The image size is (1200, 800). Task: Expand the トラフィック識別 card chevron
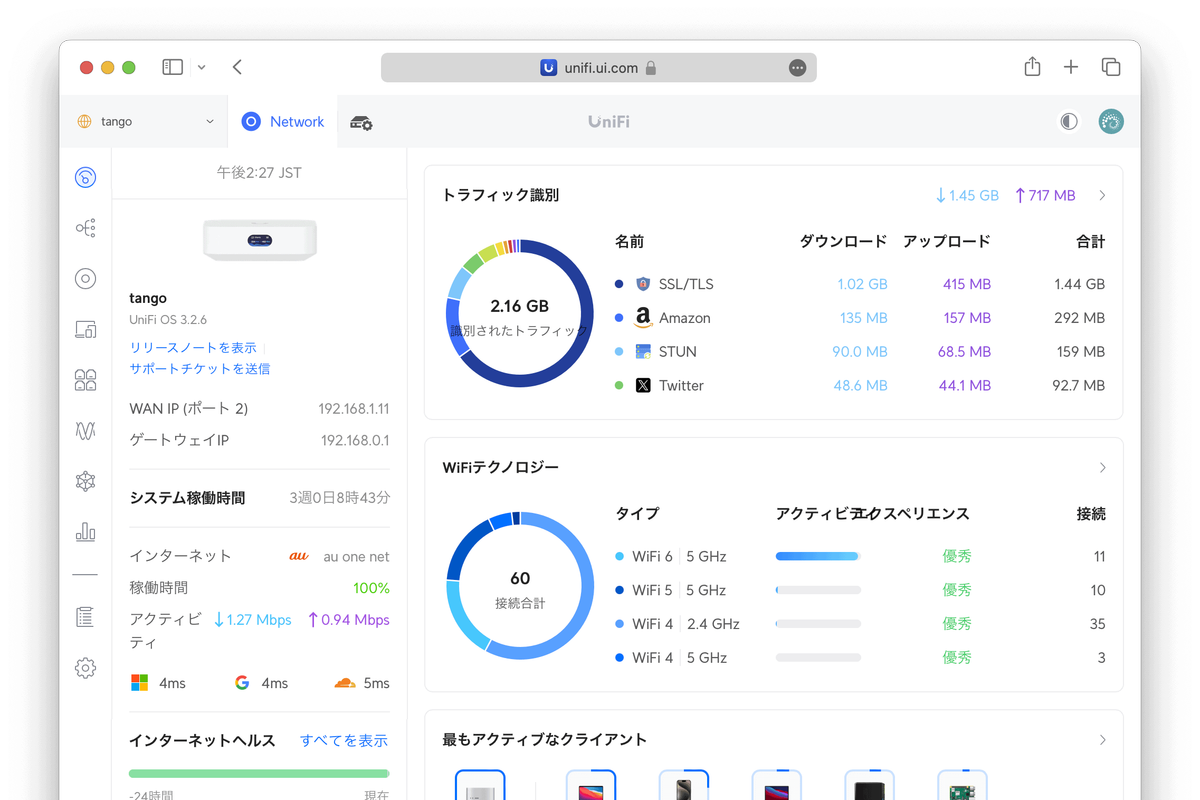(1103, 195)
